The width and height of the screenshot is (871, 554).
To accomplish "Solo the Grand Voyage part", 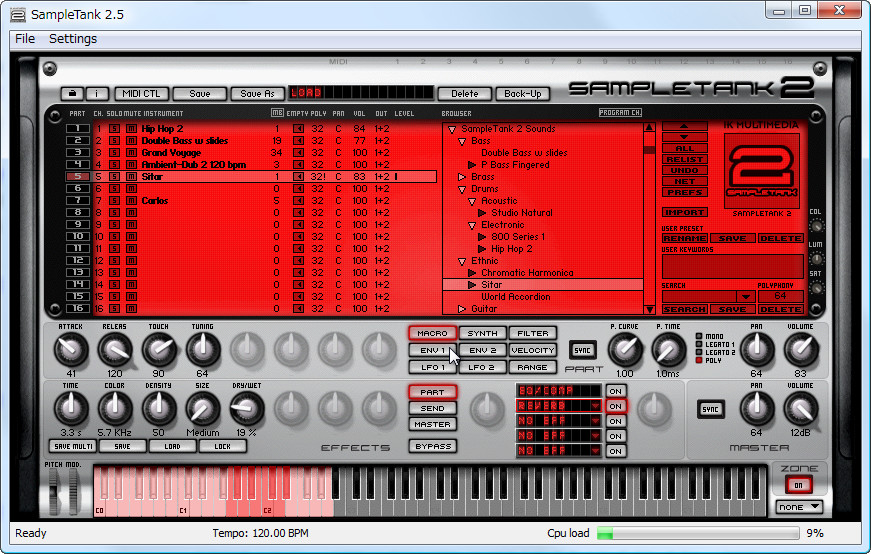I will pyautogui.click(x=114, y=153).
